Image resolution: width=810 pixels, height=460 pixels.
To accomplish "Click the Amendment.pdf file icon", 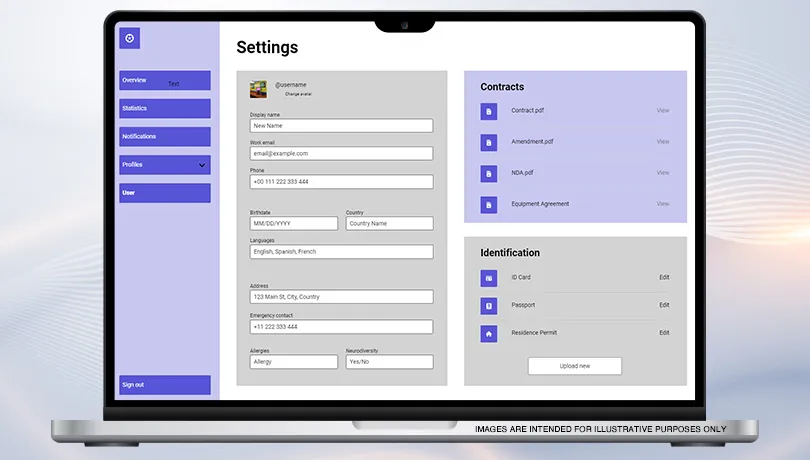I will [488, 142].
